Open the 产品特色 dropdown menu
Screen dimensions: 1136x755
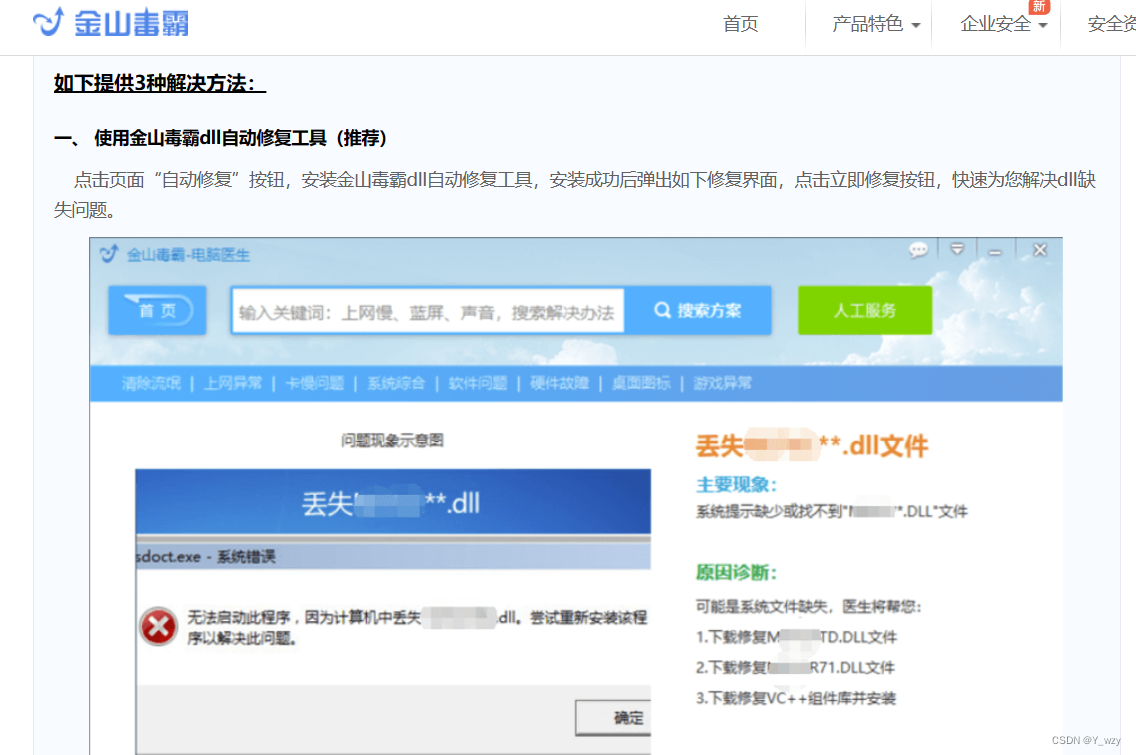pos(864,24)
